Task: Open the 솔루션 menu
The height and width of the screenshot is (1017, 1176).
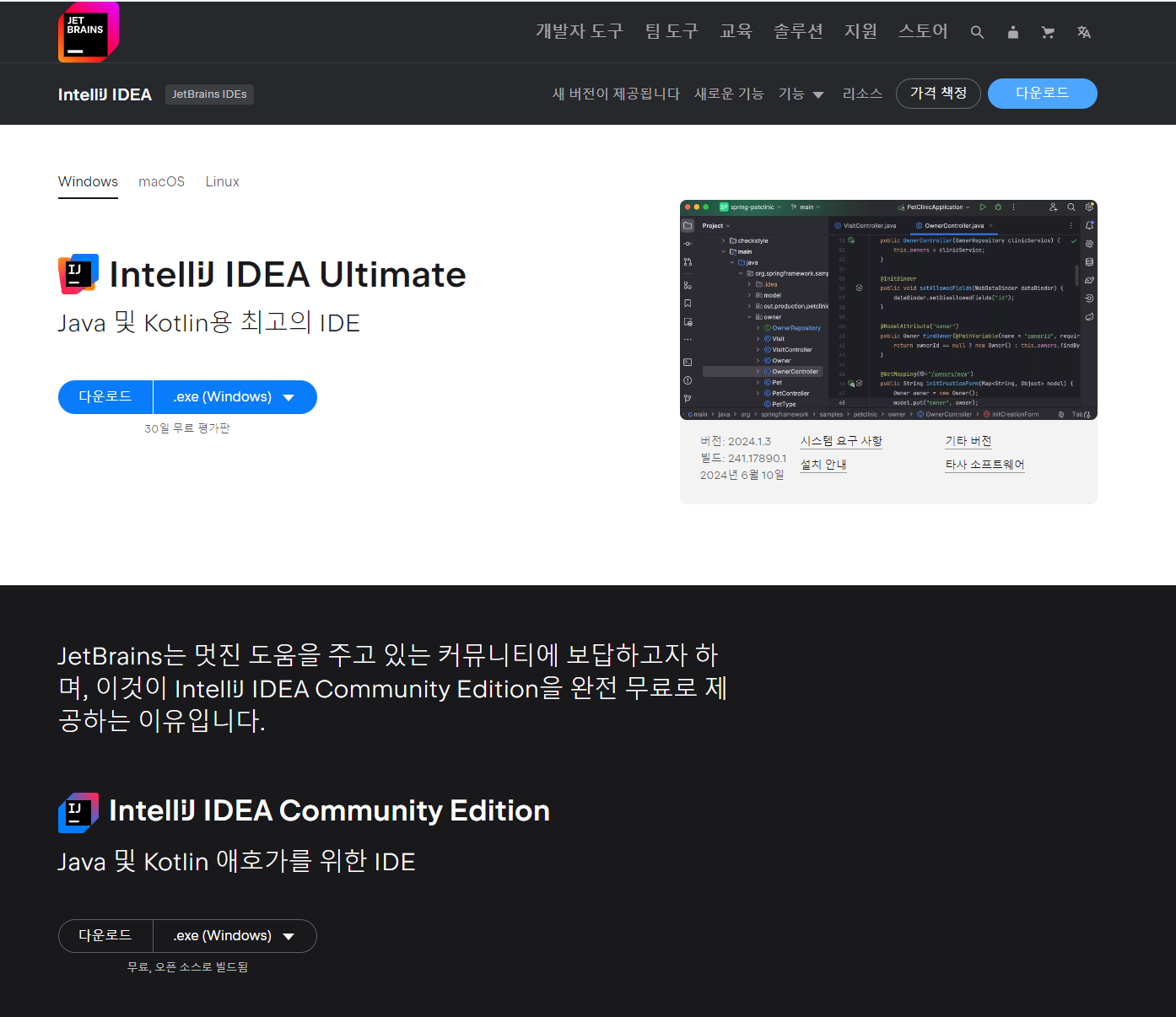Action: click(798, 31)
